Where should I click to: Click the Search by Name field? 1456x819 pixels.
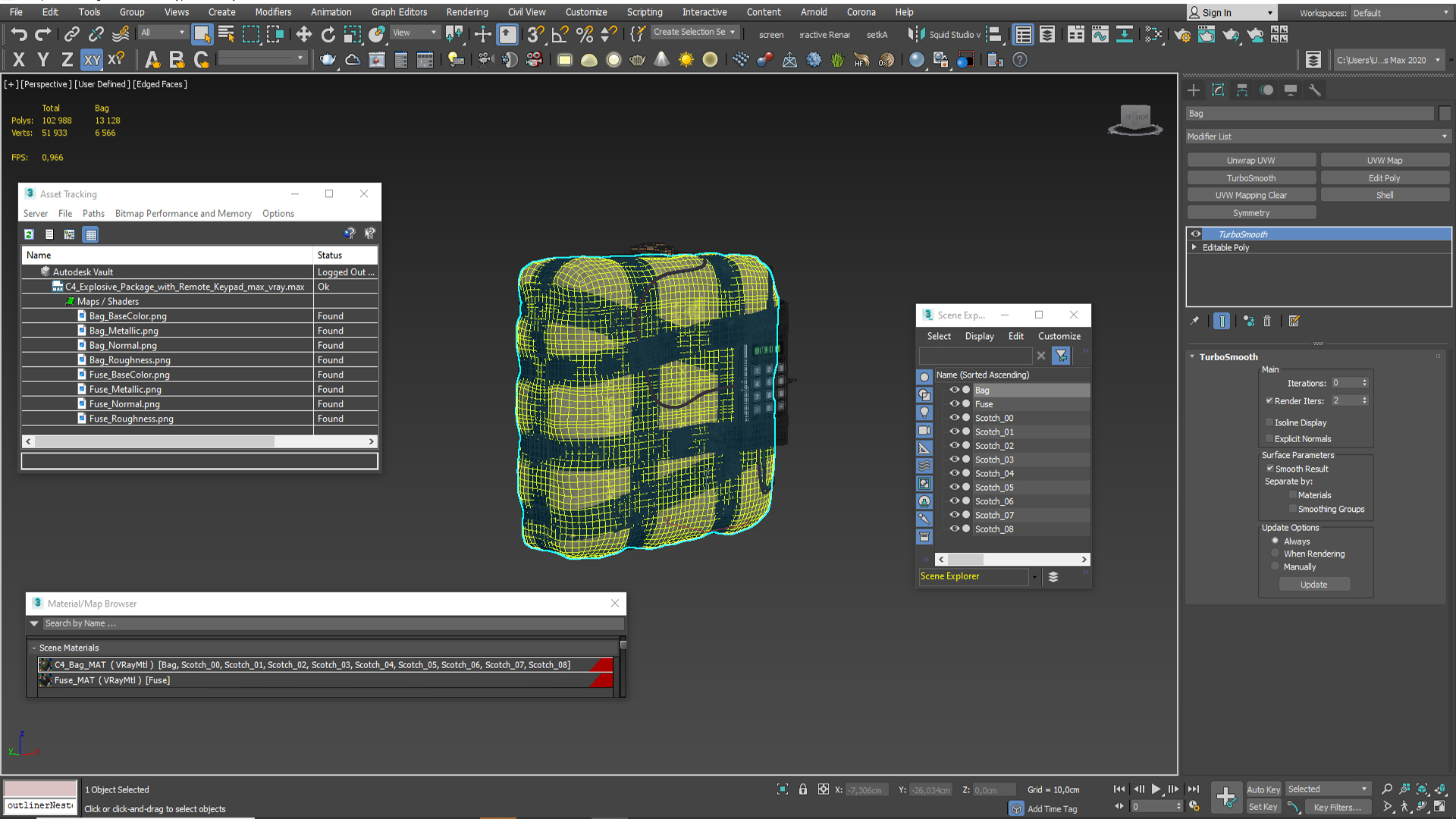(333, 623)
